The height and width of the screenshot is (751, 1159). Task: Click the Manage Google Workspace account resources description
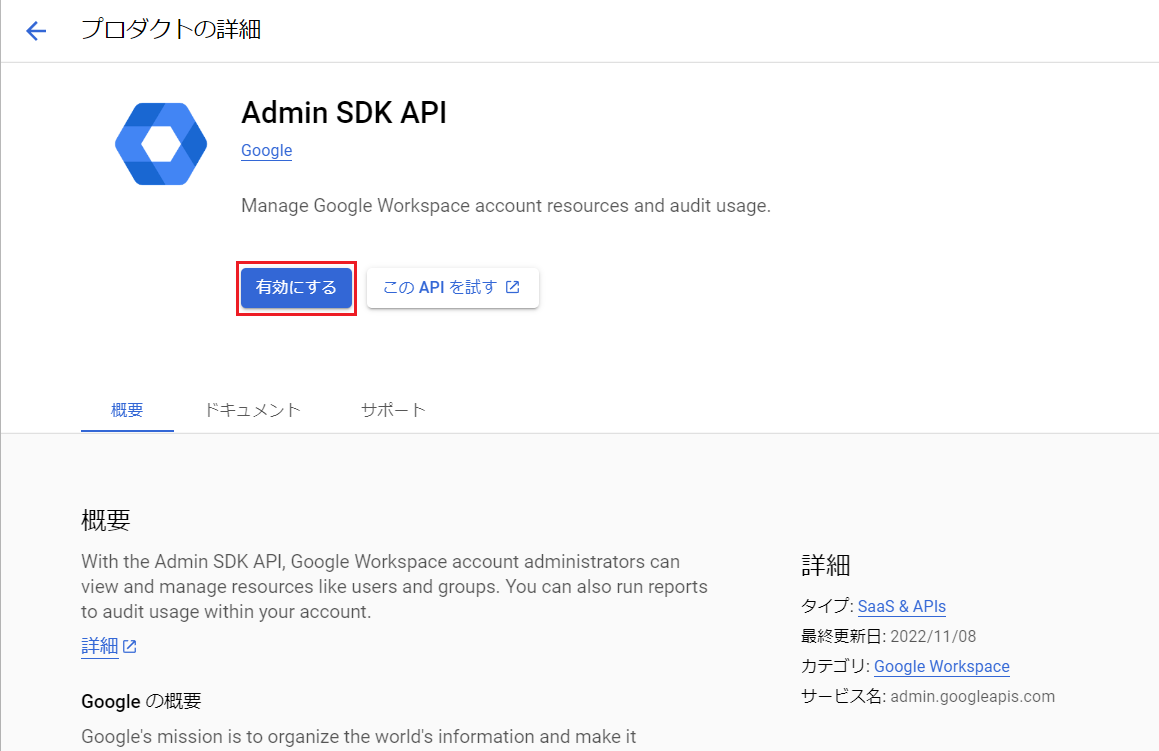pyautogui.click(x=506, y=205)
